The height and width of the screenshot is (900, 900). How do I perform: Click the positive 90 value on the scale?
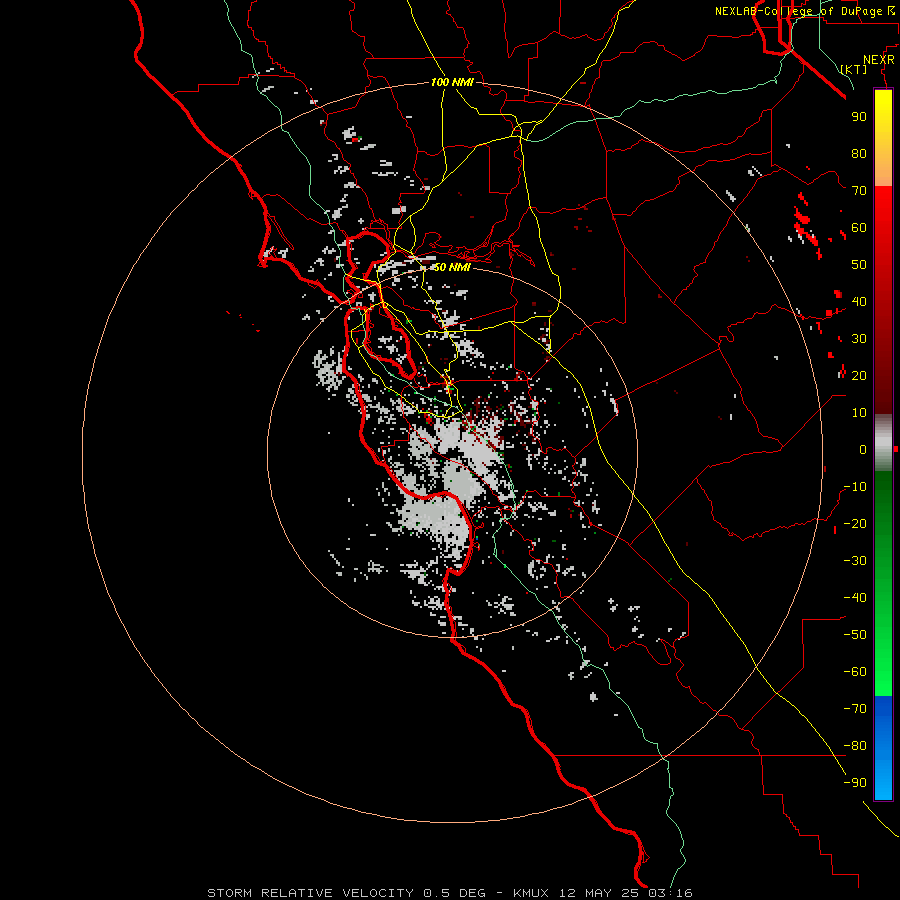tap(859, 117)
